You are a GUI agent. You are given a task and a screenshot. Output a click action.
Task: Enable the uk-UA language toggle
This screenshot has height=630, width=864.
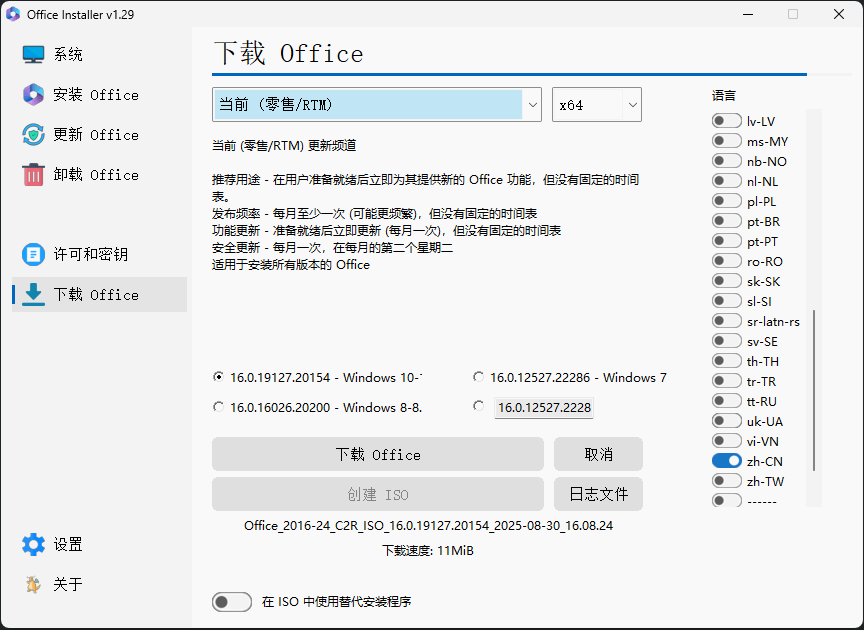726,420
